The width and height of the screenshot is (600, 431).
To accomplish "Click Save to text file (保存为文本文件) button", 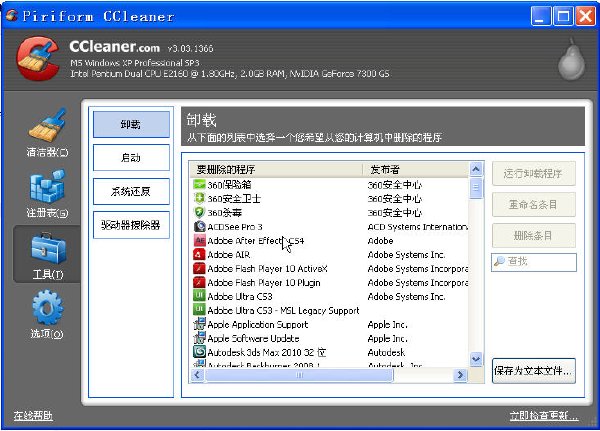I will click(533, 371).
